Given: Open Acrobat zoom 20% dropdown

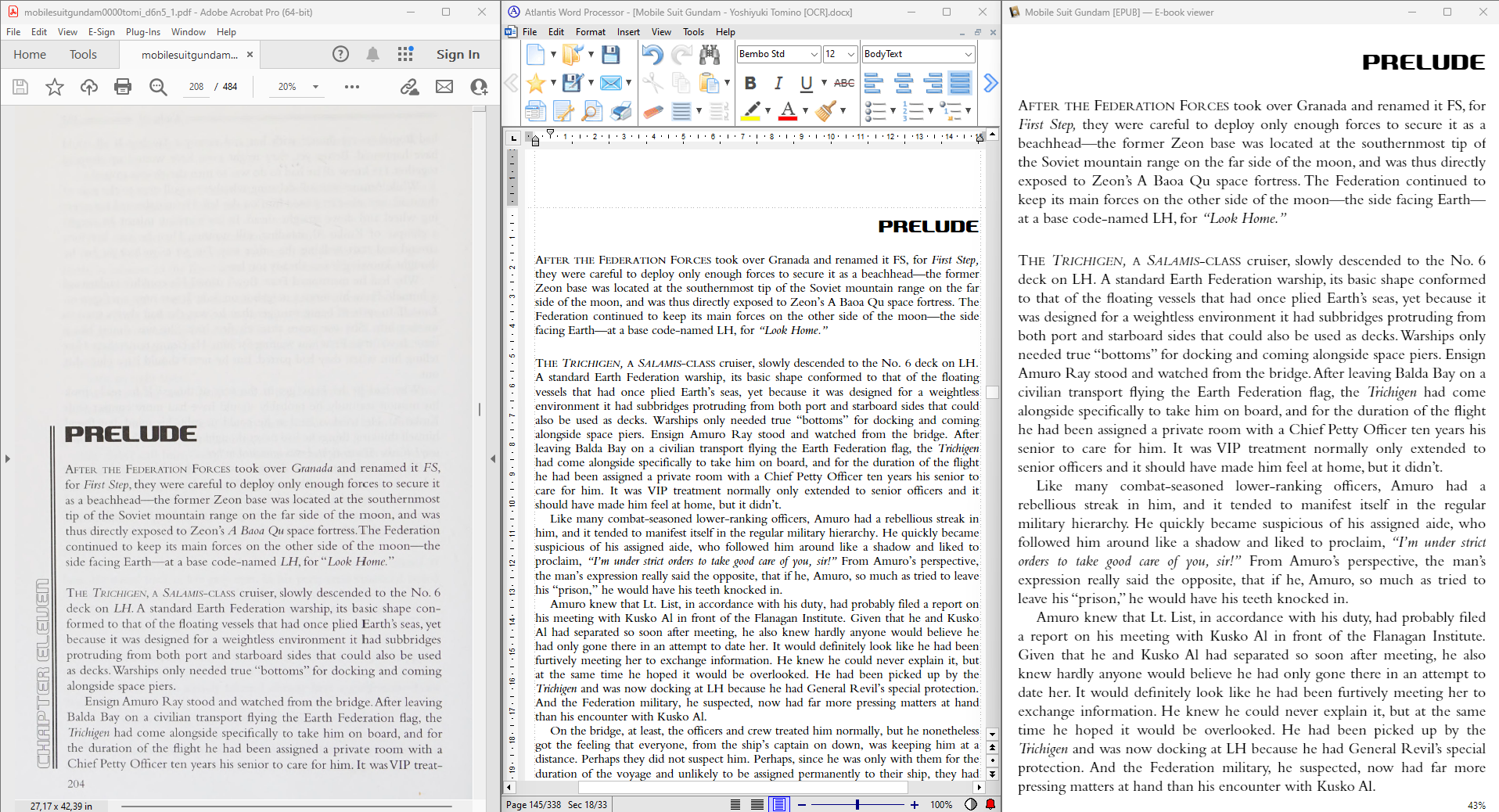Looking at the screenshot, I should pos(315,87).
